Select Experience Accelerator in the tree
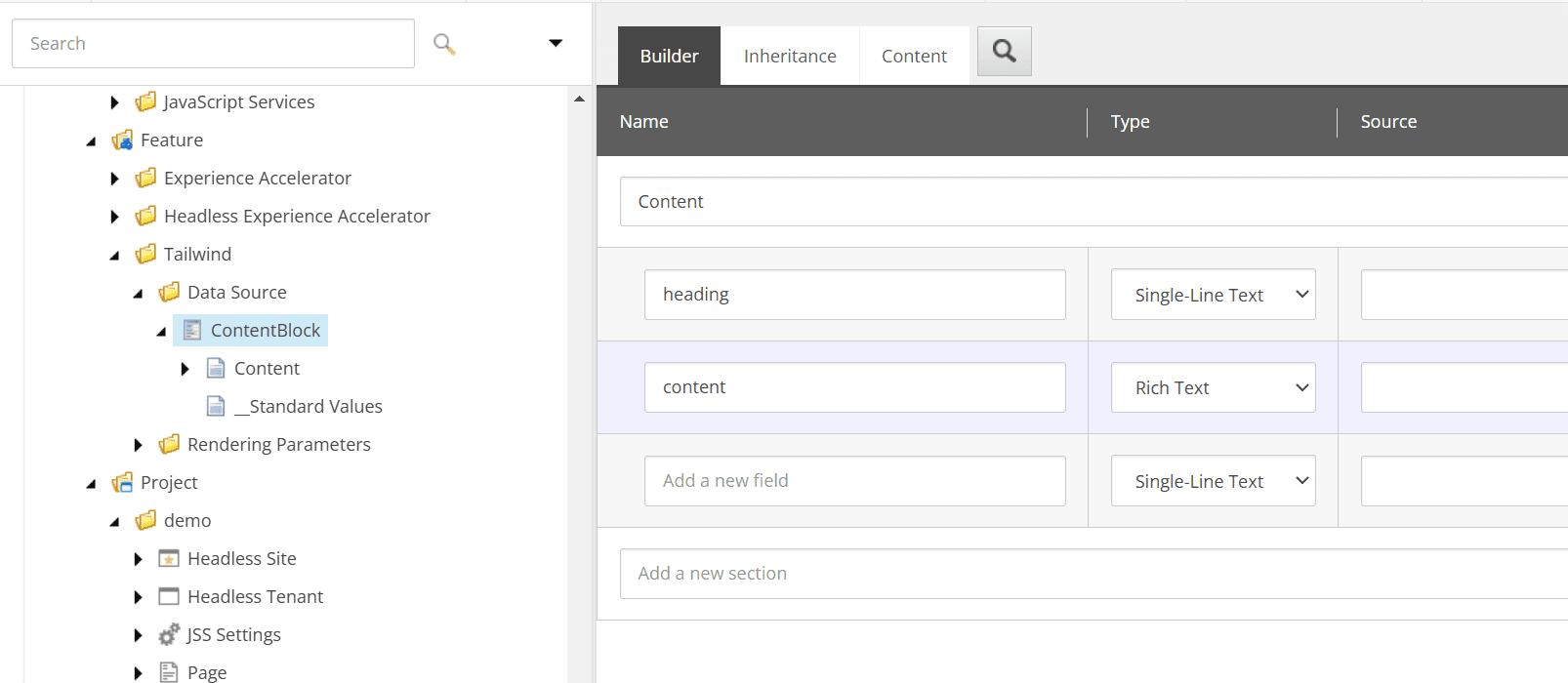 [x=257, y=179]
